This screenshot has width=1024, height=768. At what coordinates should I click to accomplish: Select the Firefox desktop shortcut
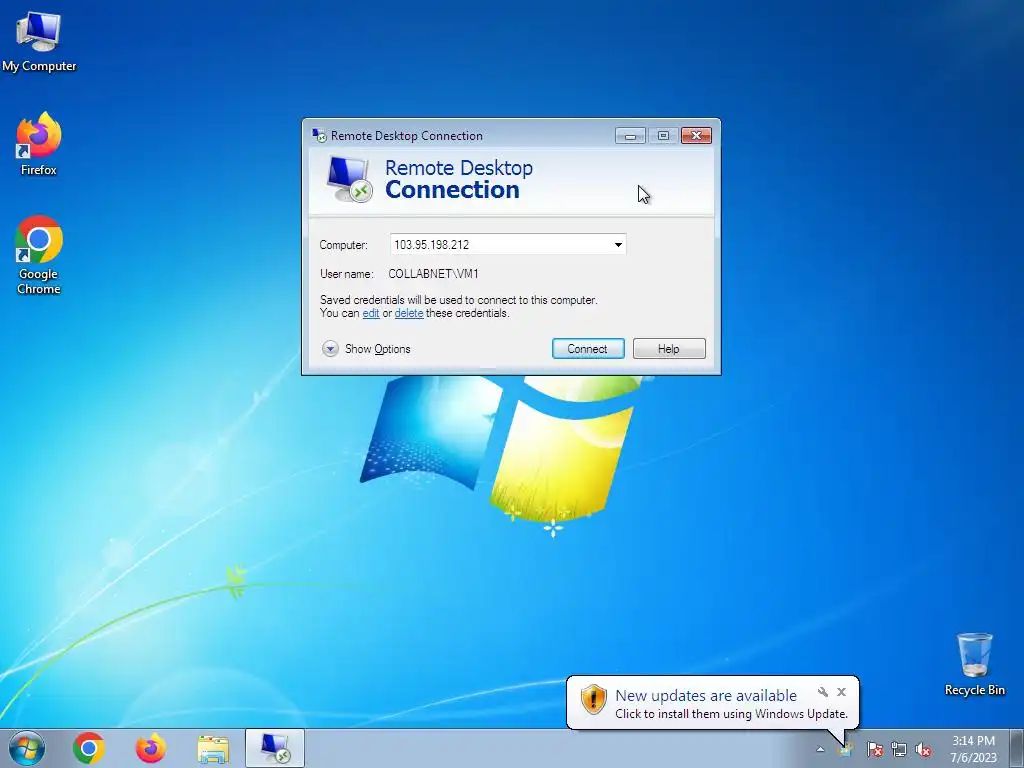(x=39, y=144)
